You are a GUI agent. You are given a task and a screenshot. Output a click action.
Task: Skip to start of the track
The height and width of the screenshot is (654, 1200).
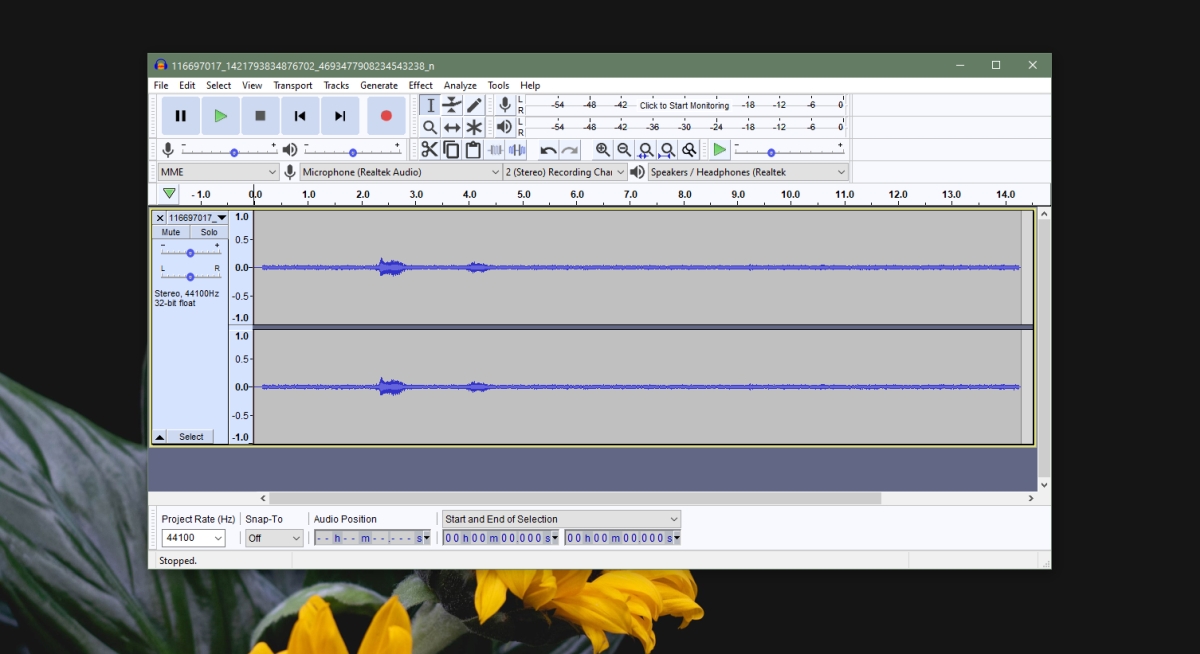pos(300,116)
